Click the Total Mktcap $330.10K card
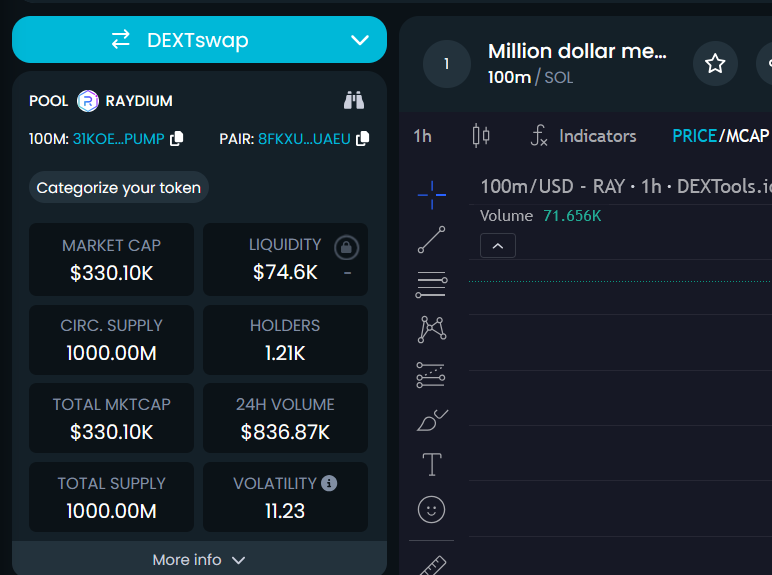Screen dimensions: 772x575 coord(111,418)
